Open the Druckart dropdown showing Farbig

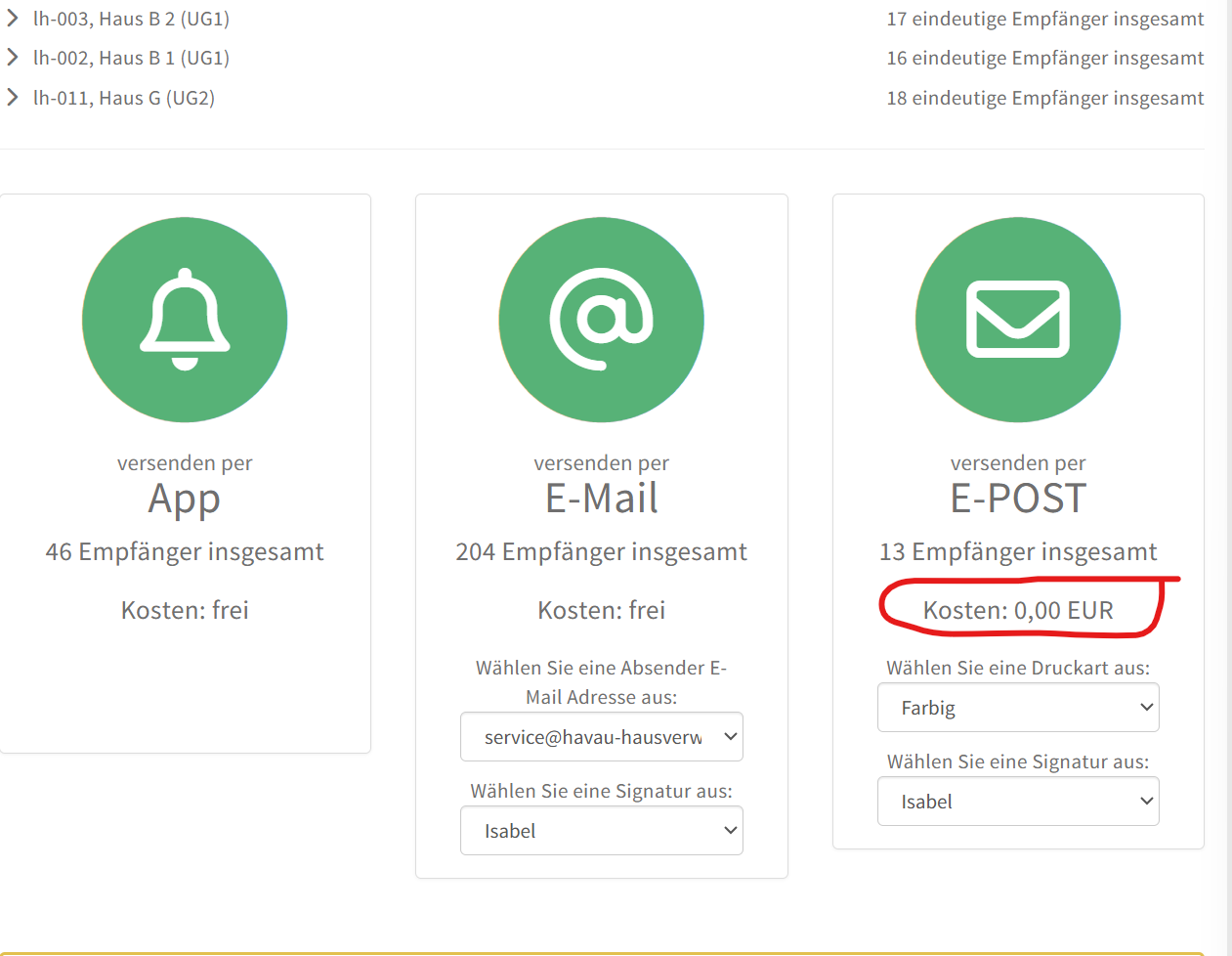click(x=1017, y=708)
